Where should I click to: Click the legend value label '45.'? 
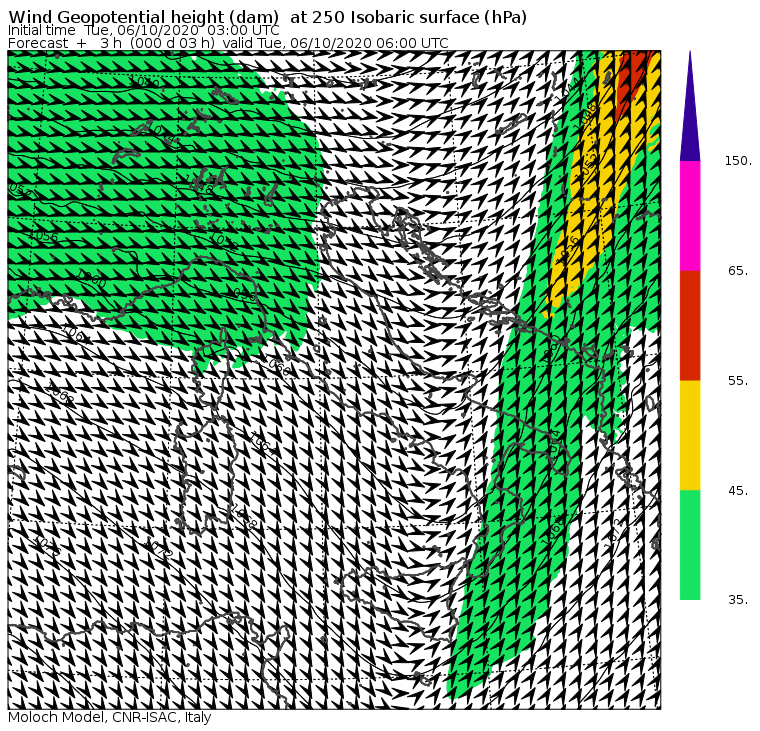pos(739,491)
